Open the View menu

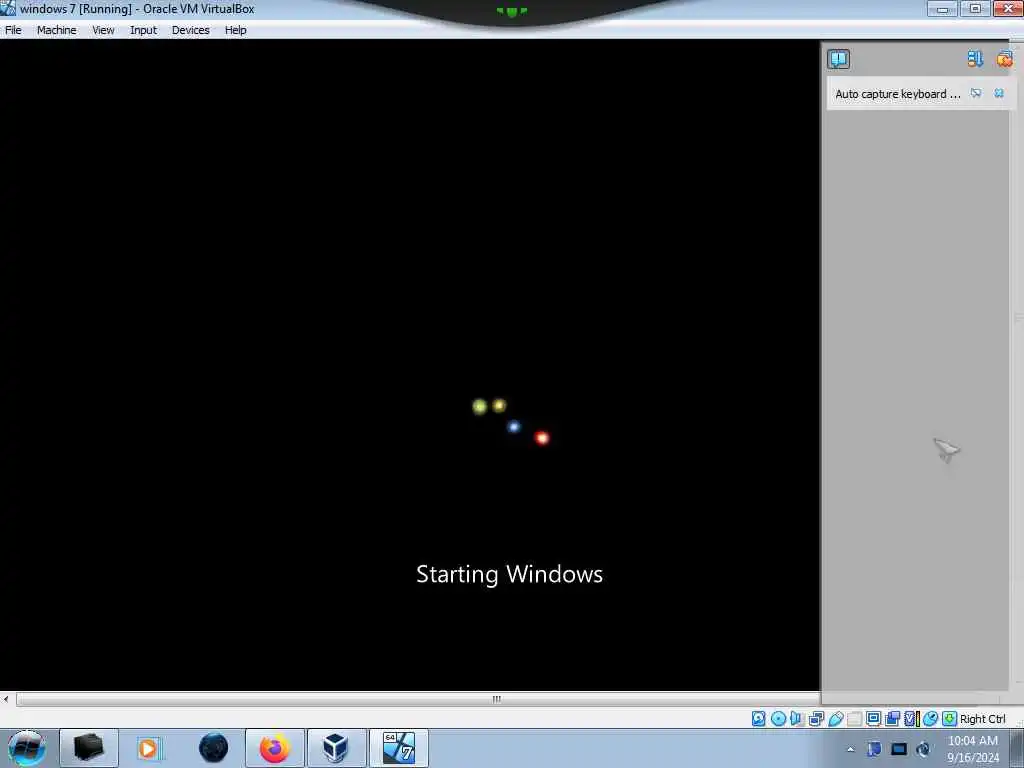pos(103,30)
